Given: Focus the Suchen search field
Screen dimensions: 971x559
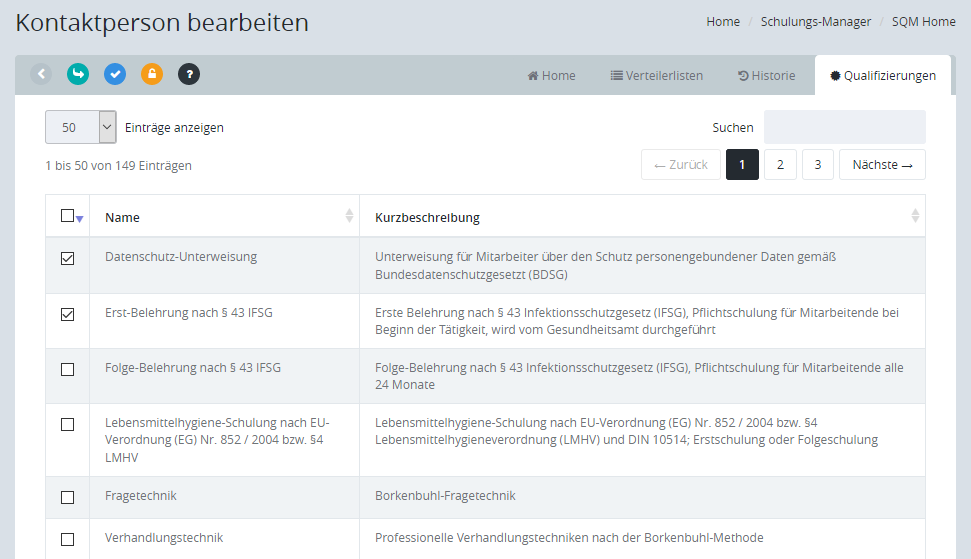Looking at the screenshot, I should pyautogui.click(x=844, y=127).
